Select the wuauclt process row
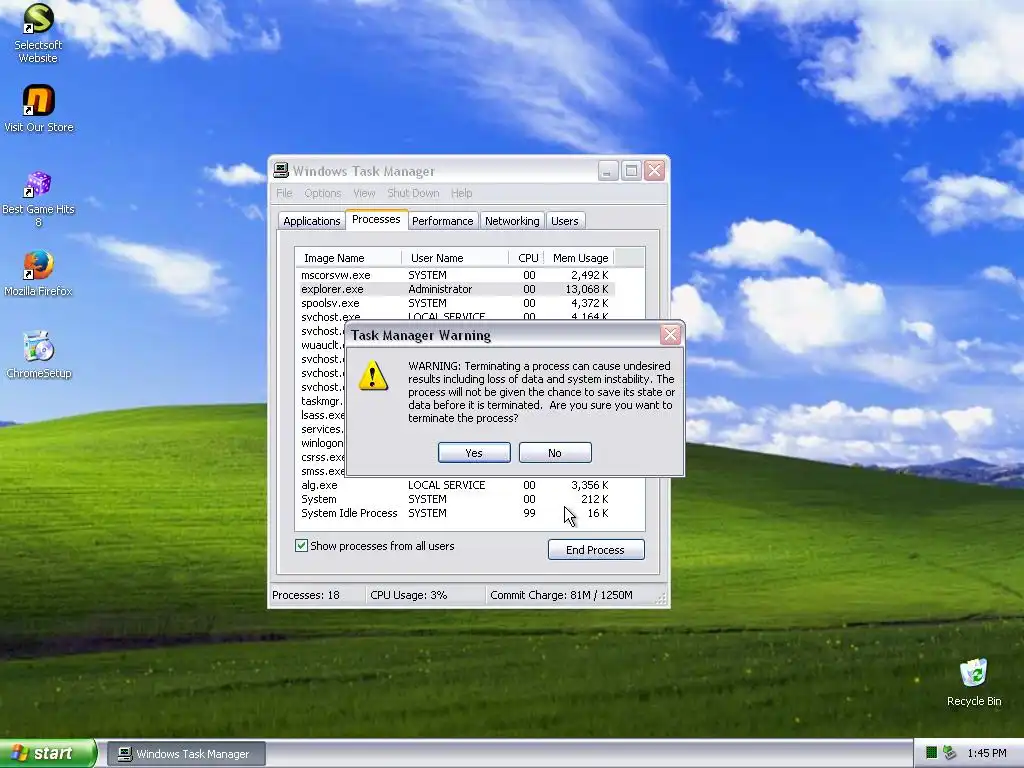The height and width of the screenshot is (768, 1024). coord(321,345)
